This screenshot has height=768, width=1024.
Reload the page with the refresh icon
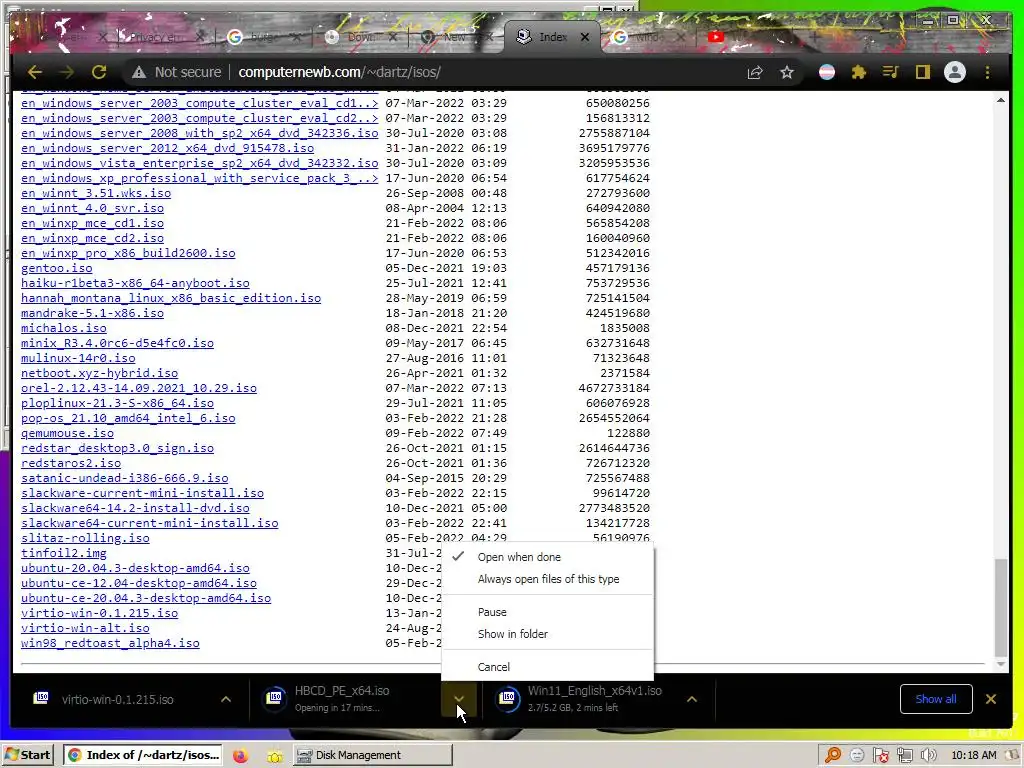point(99,72)
